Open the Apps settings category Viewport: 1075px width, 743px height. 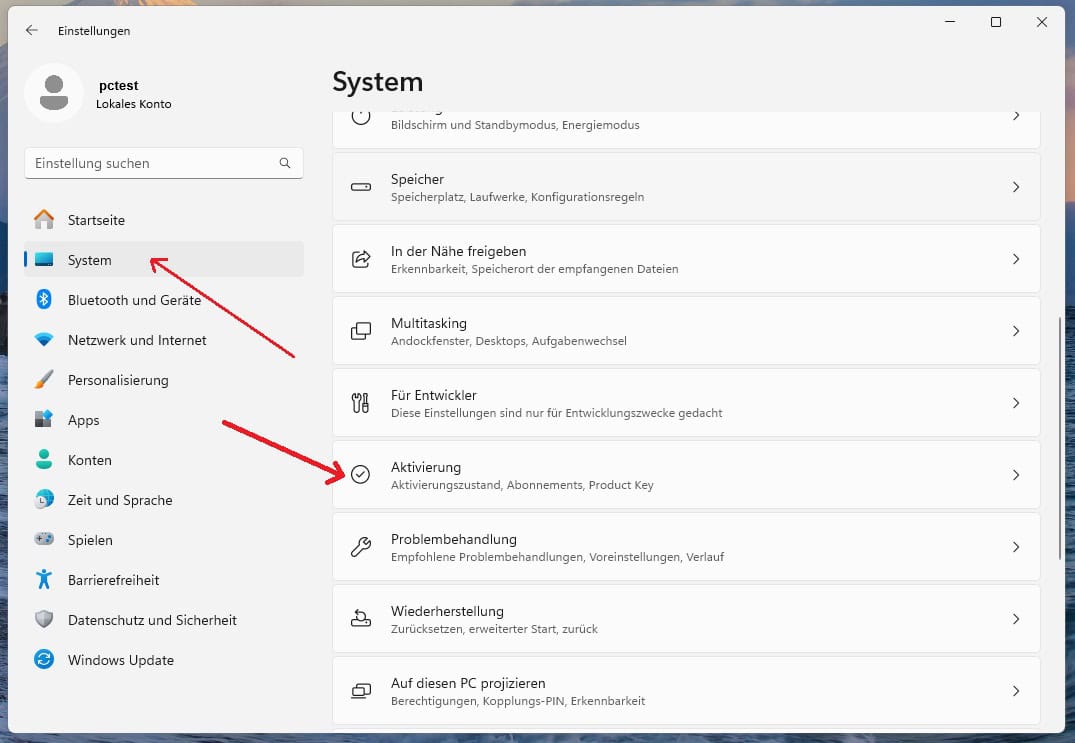[84, 420]
